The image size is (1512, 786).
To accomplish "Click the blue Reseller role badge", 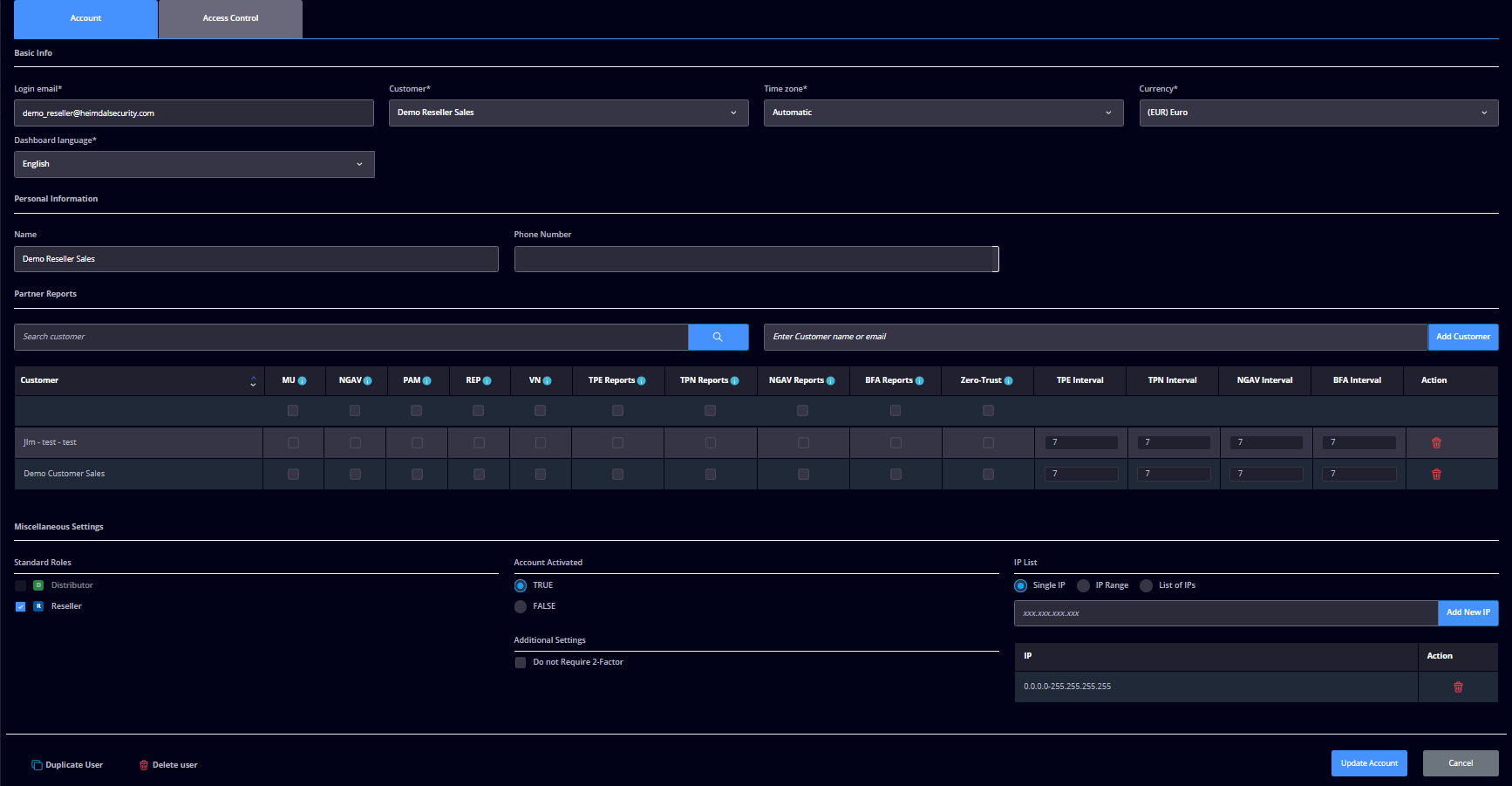I will click(38, 606).
